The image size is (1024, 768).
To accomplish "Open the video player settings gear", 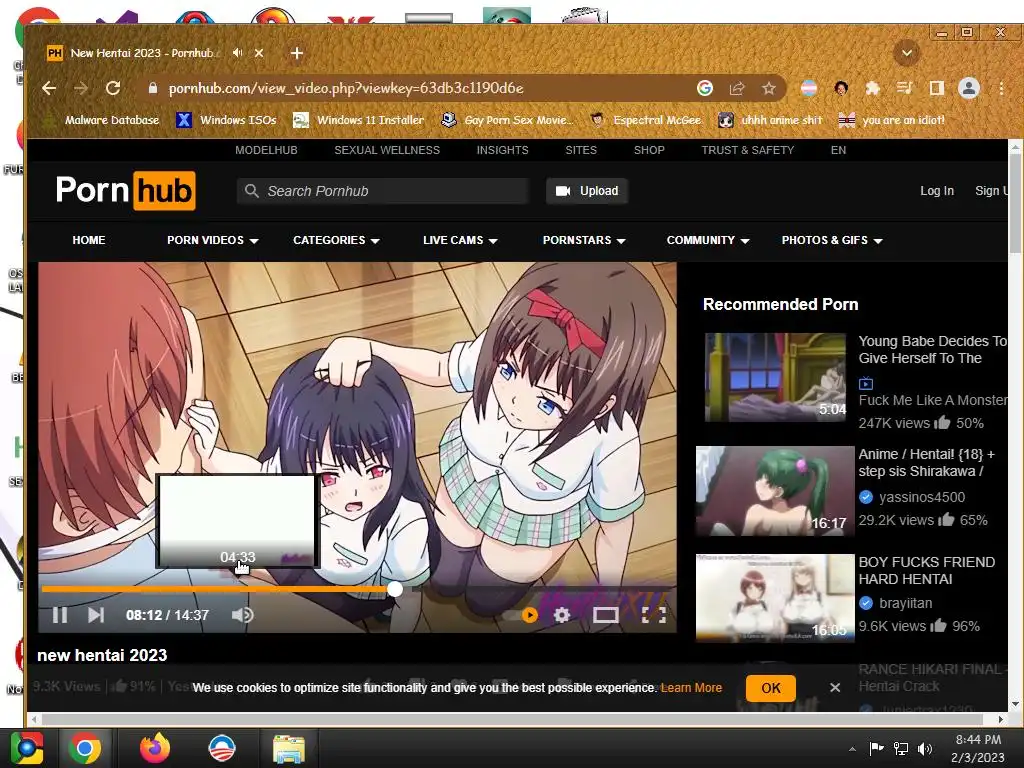I will coord(562,615).
